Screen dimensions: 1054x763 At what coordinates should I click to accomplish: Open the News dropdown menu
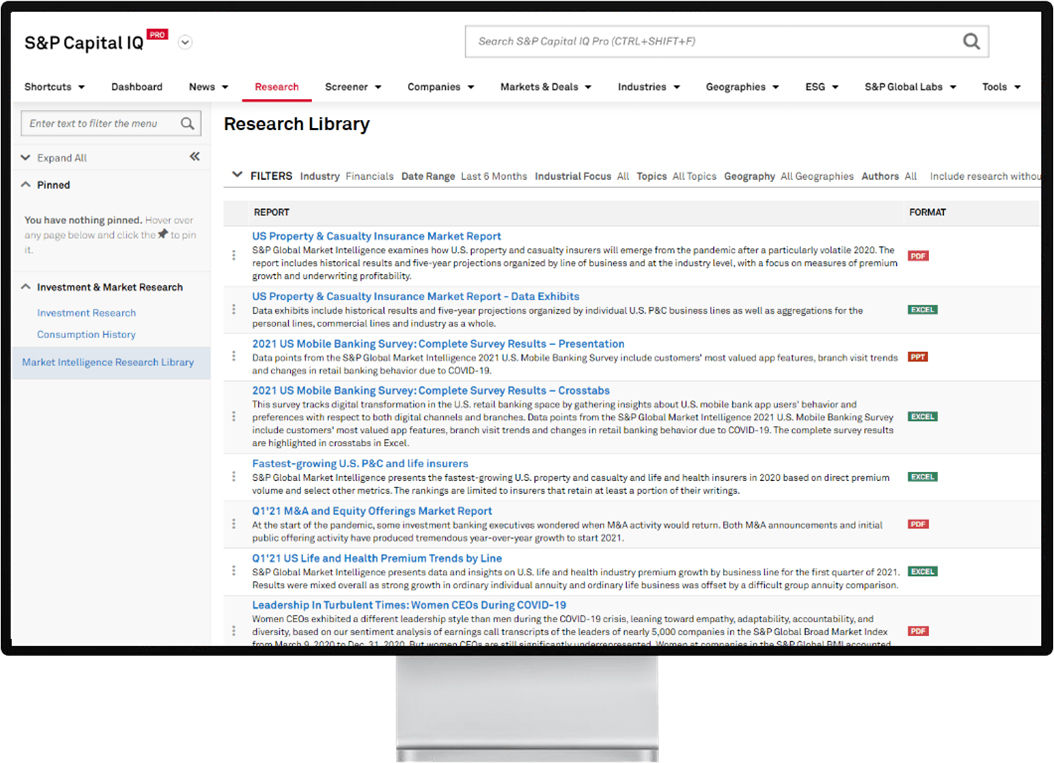point(208,87)
